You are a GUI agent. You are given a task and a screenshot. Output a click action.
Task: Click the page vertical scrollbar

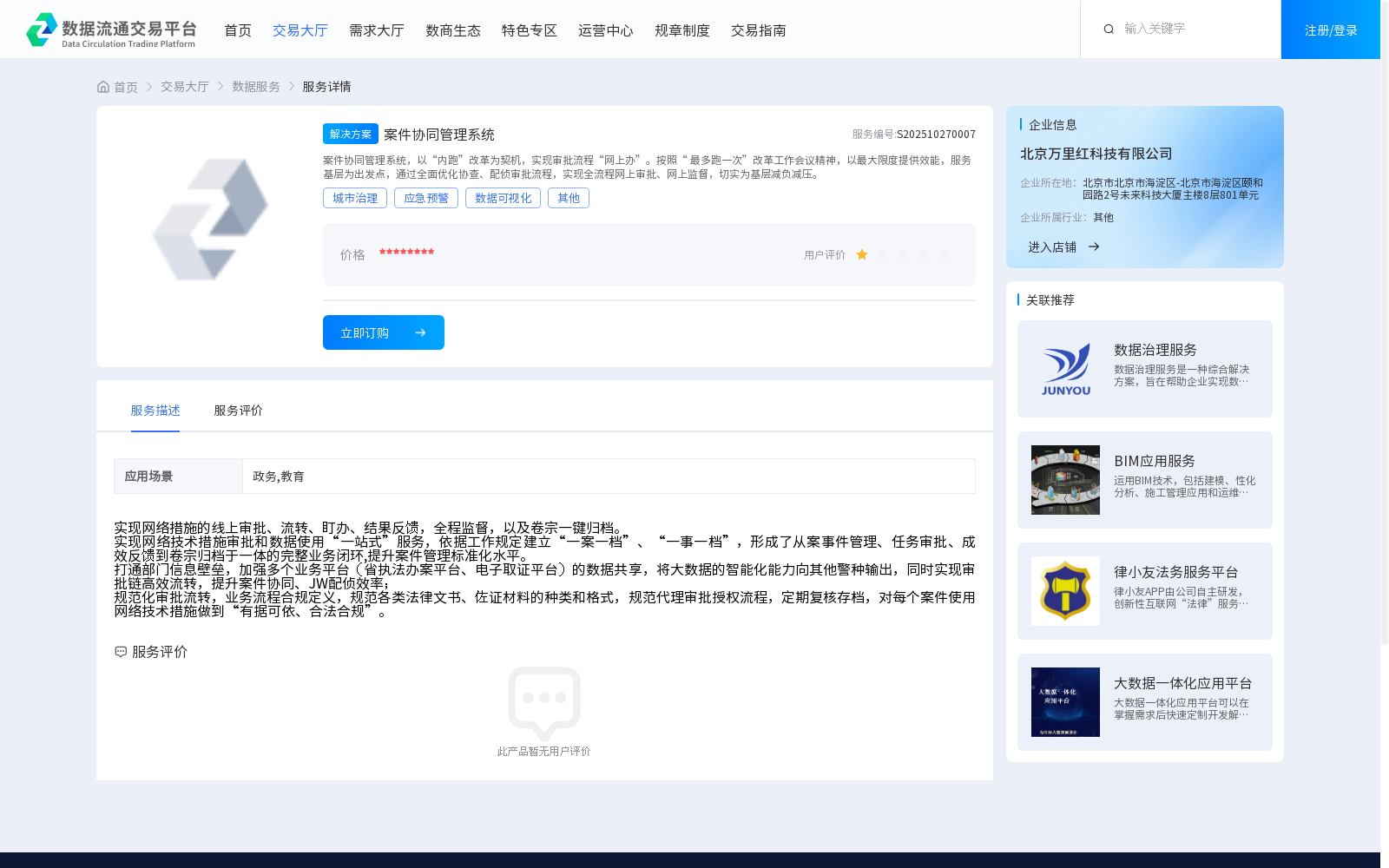1385,321
